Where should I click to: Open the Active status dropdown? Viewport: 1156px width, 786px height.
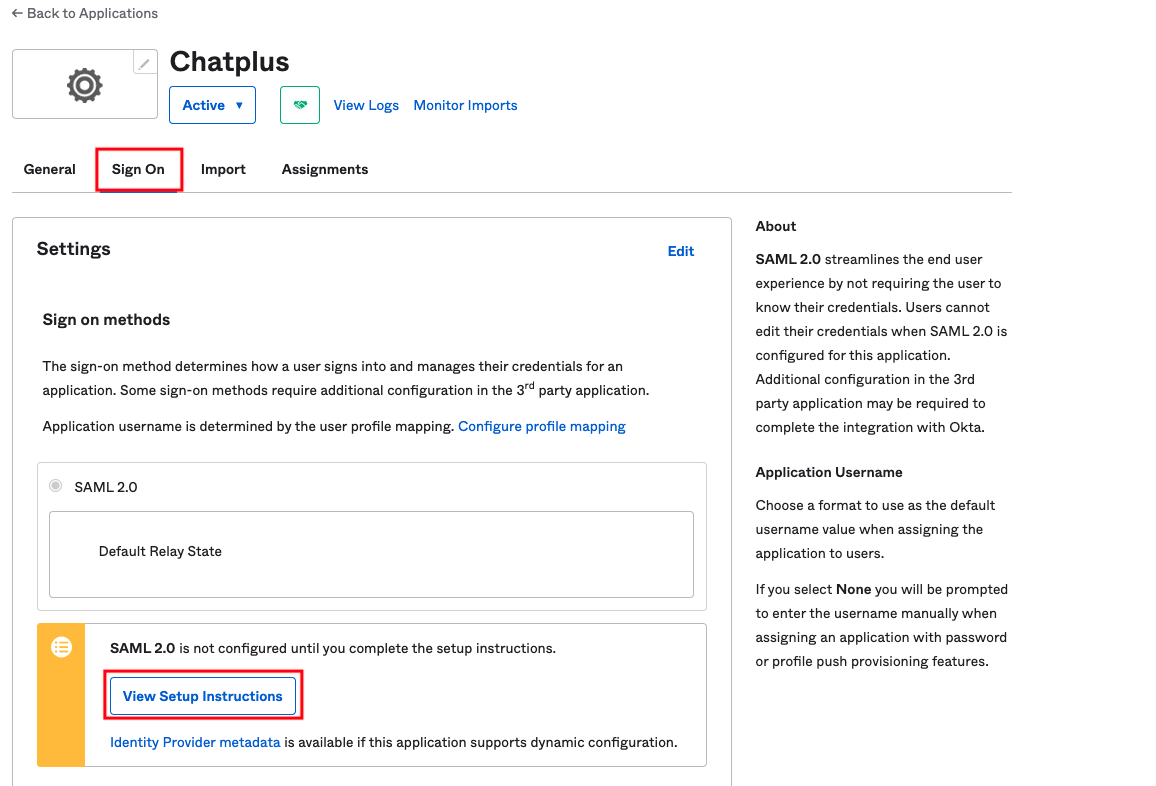pos(212,105)
